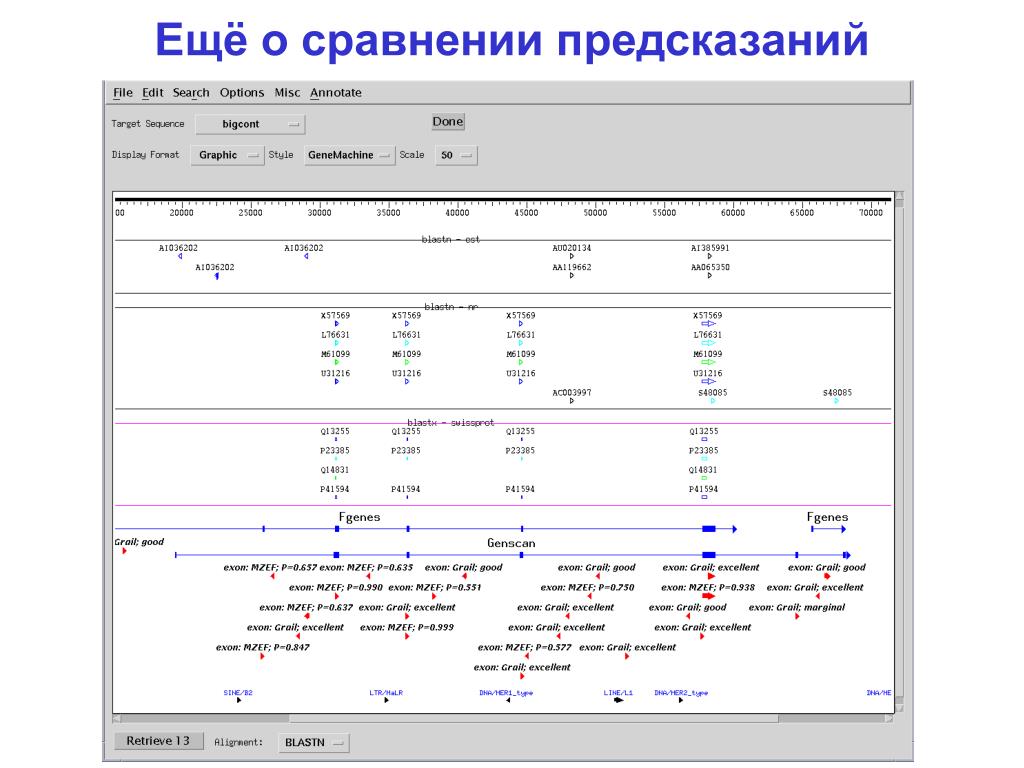Click the 40000 ruler position label
This screenshot has width=1024, height=768.
pos(457,213)
